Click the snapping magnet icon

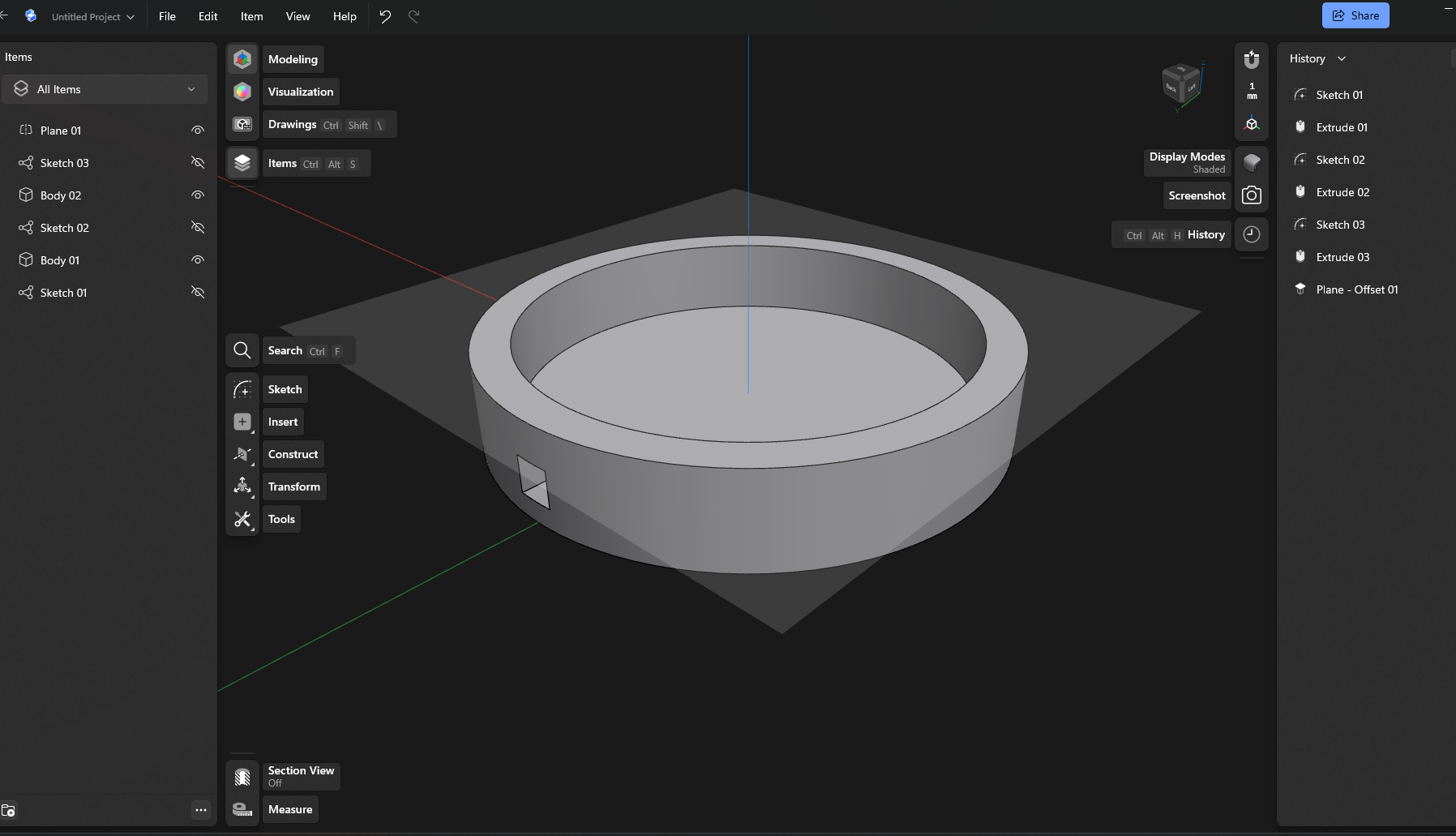pyautogui.click(x=1252, y=59)
